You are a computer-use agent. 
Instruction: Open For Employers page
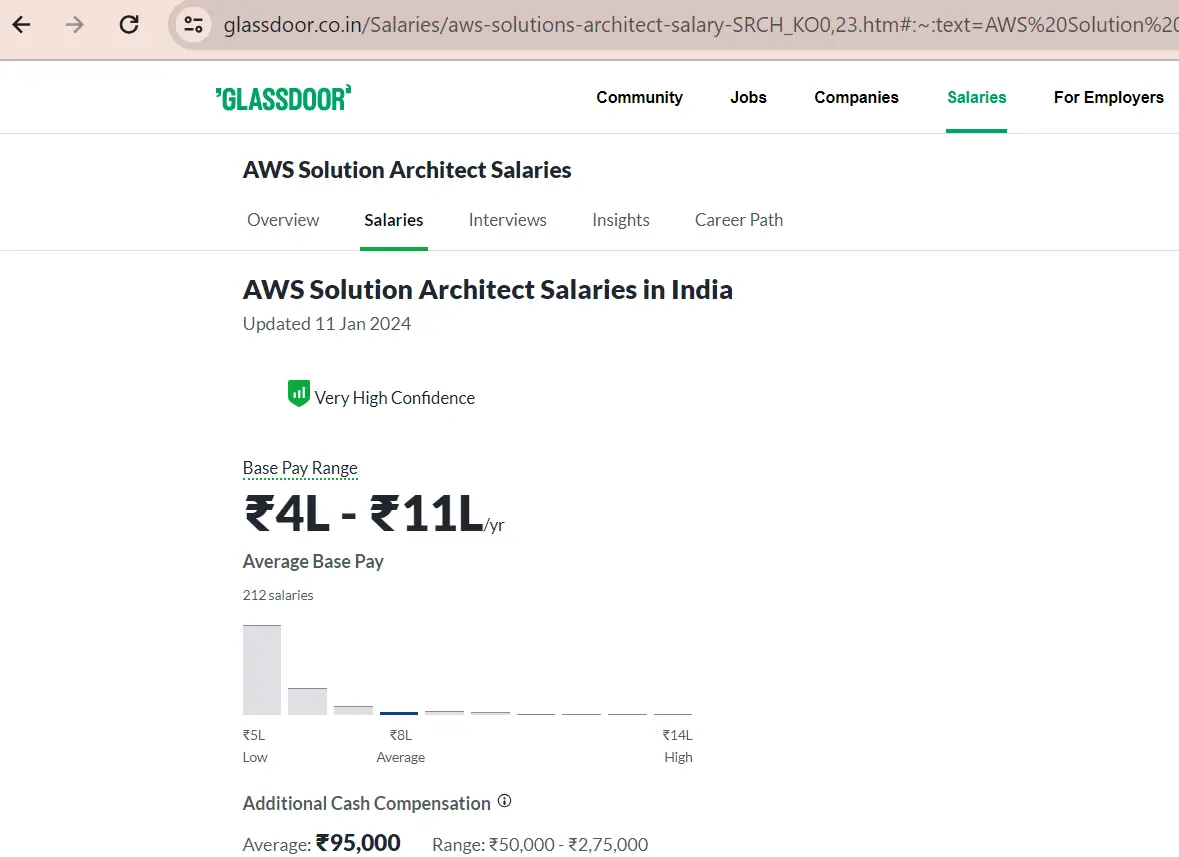tap(1108, 98)
